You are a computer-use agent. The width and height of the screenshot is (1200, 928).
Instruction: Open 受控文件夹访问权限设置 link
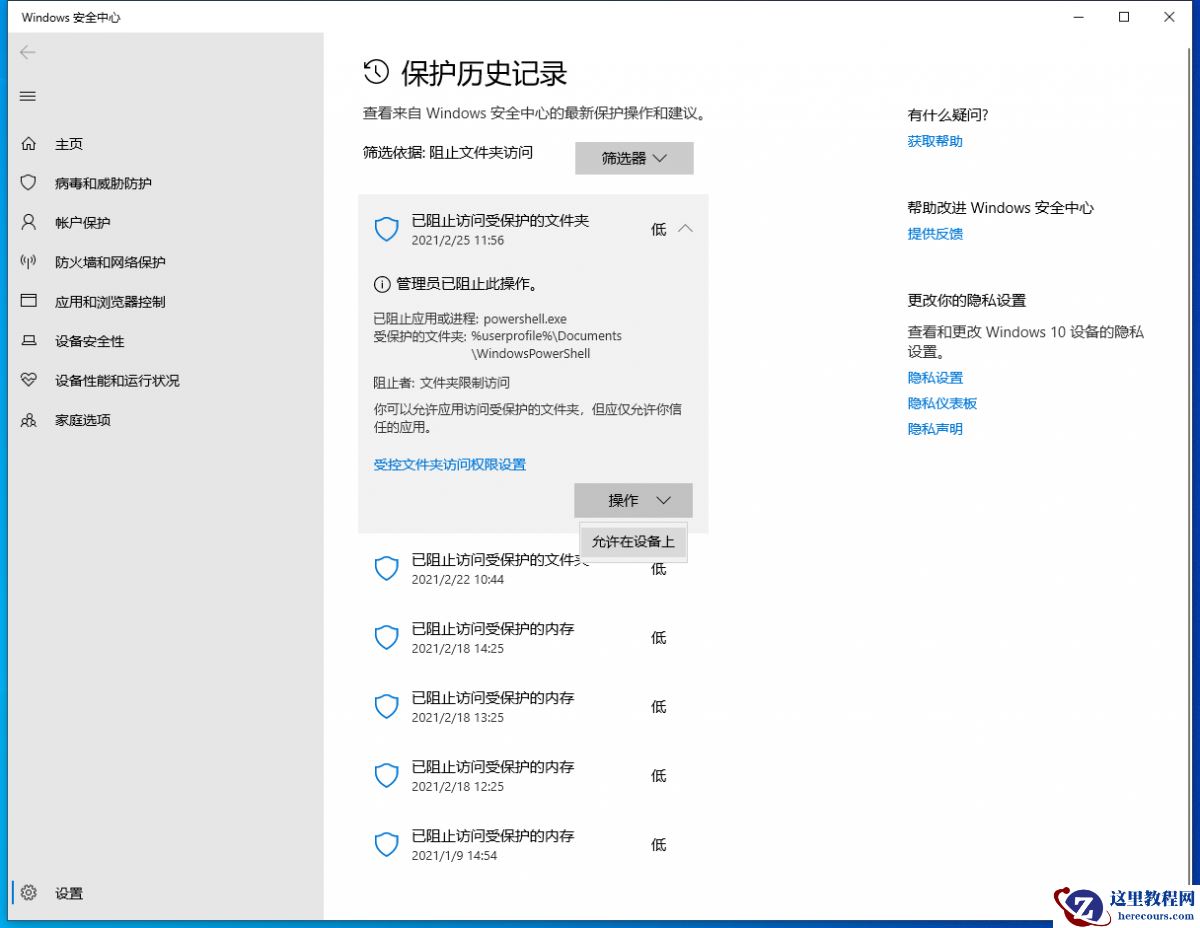(x=448, y=464)
